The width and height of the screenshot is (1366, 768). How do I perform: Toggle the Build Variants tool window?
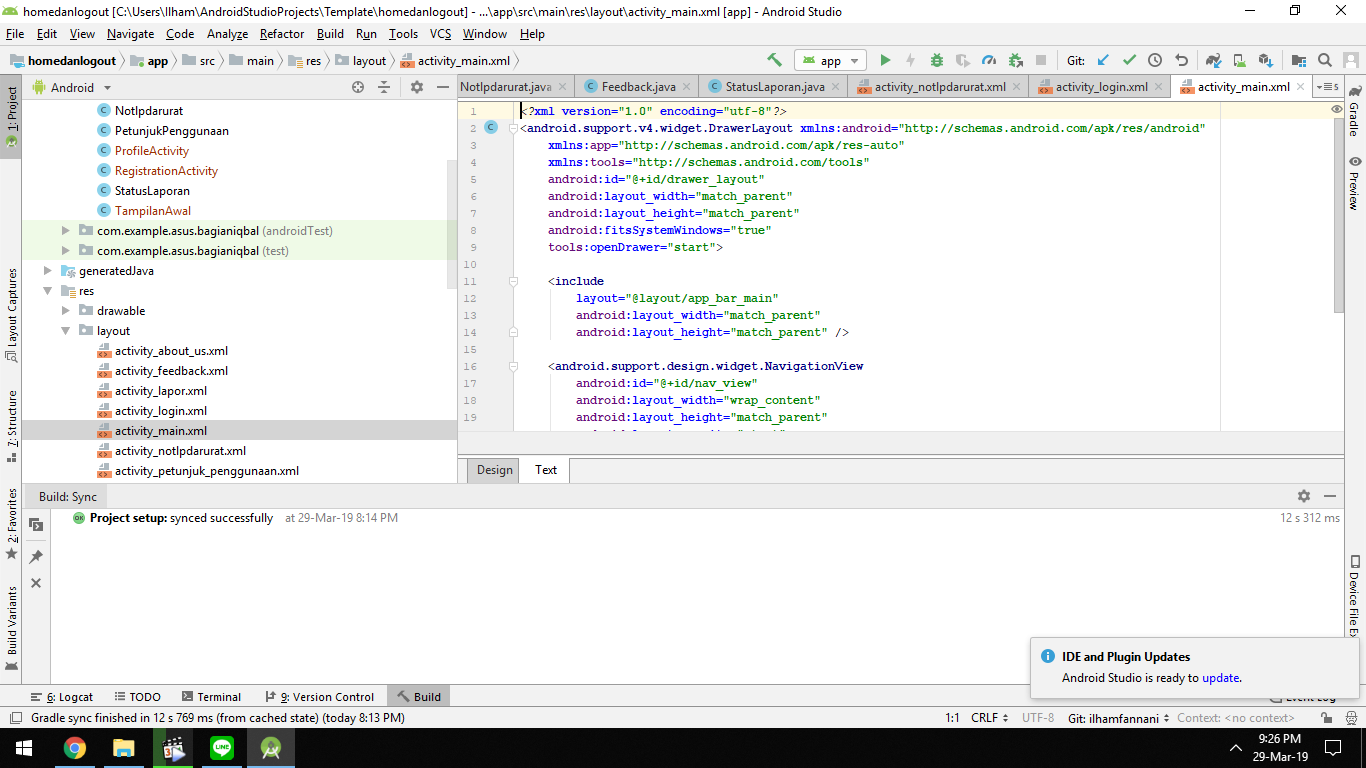(11, 626)
